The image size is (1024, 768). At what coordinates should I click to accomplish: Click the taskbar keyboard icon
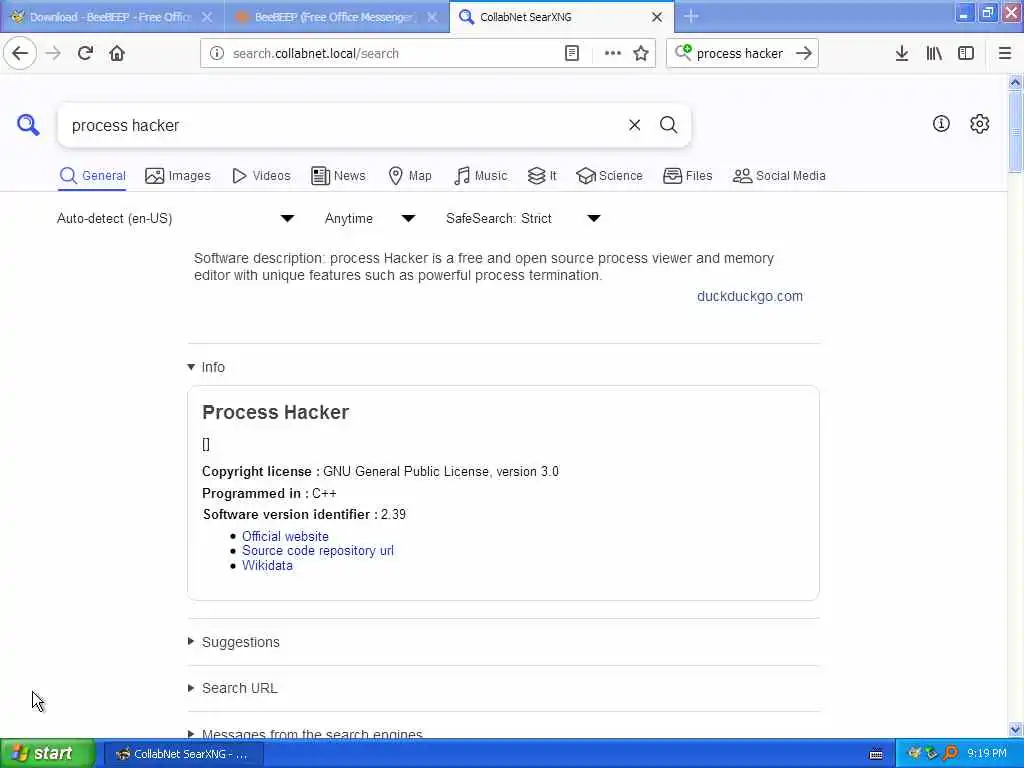(x=876, y=754)
